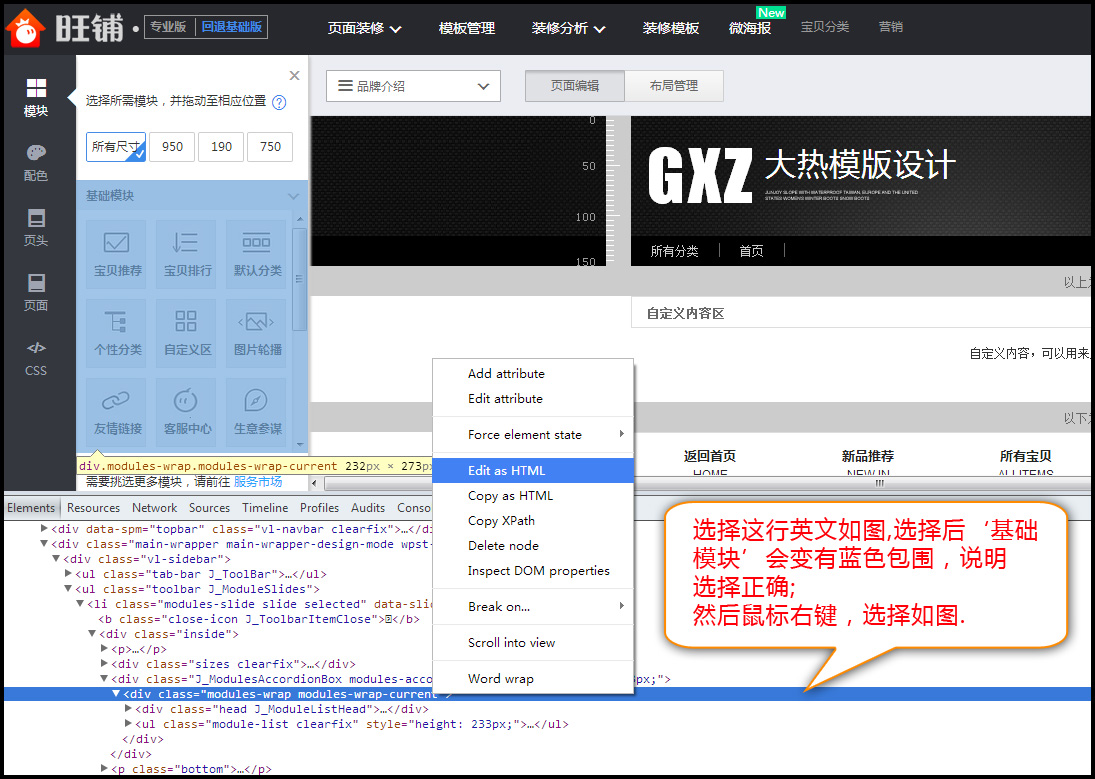
Task: Open 微海报 in top navigation
Action: pos(750,28)
